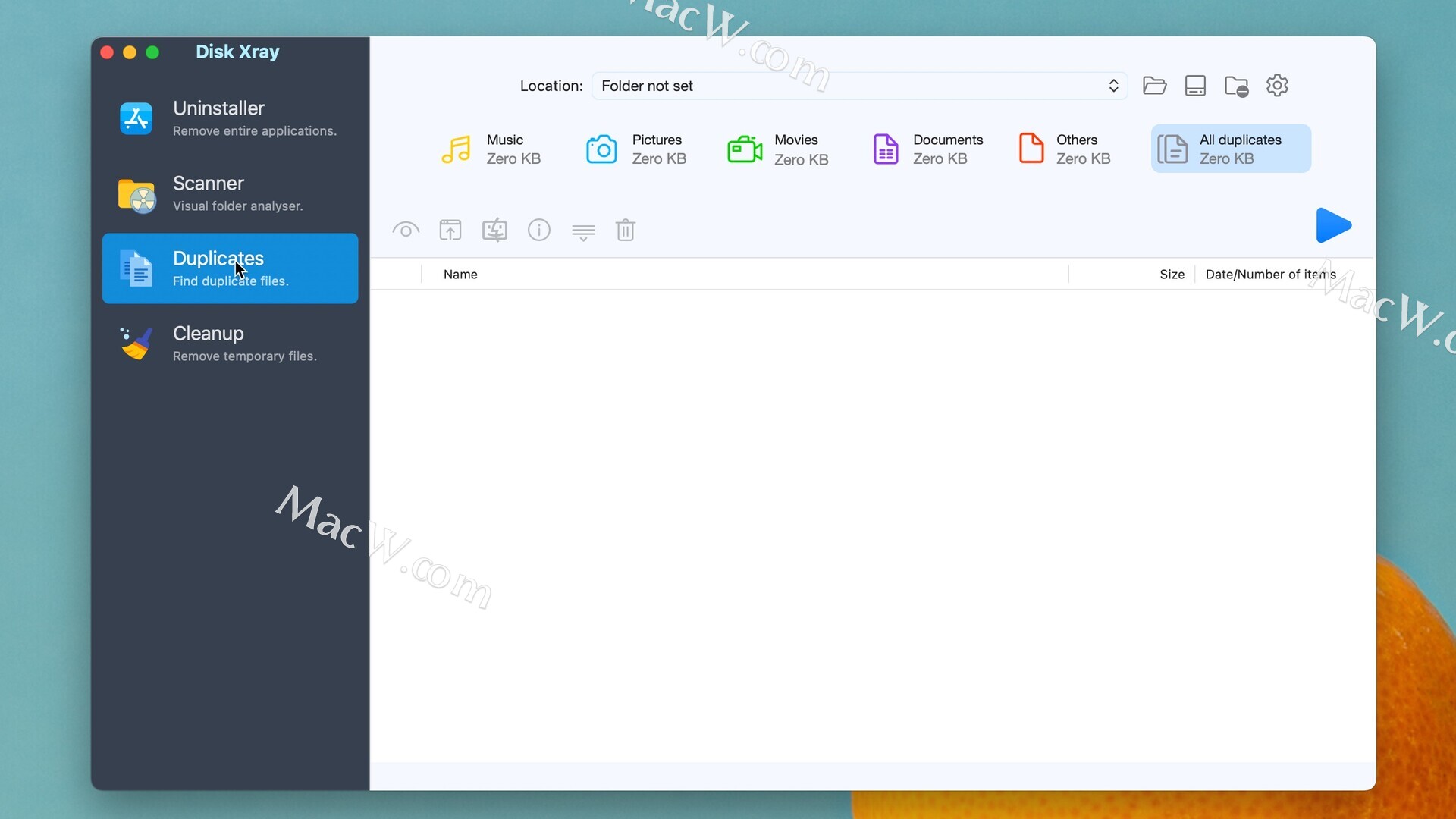Close the Disk Xray window
The width and height of the screenshot is (1456, 819).
click(x=107, y=52)
